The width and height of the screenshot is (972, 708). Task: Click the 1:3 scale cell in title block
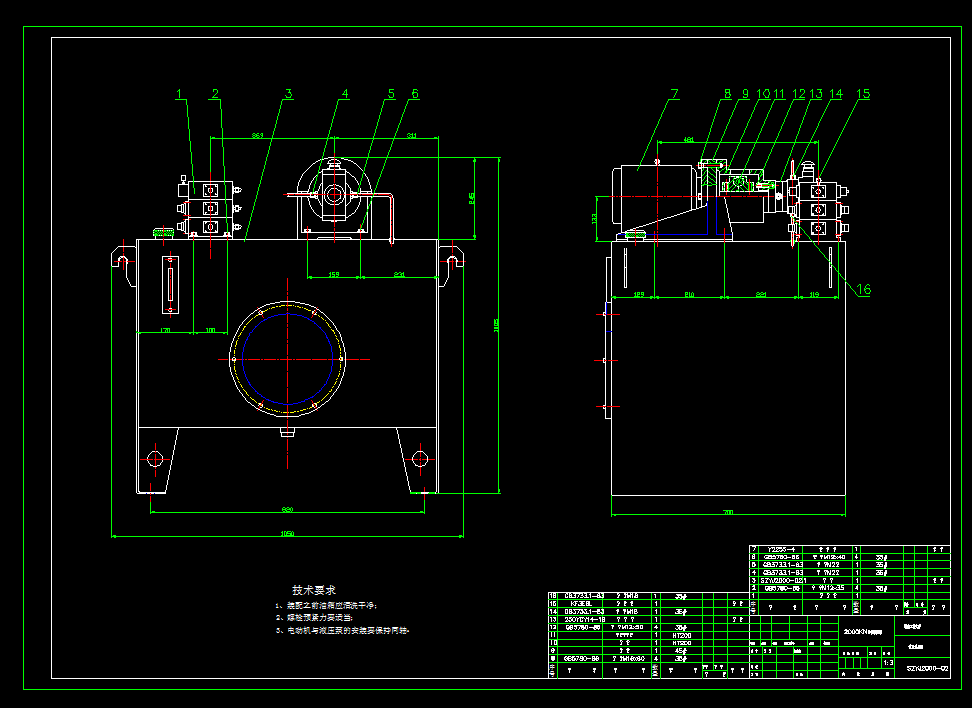(x=888, y=663)
